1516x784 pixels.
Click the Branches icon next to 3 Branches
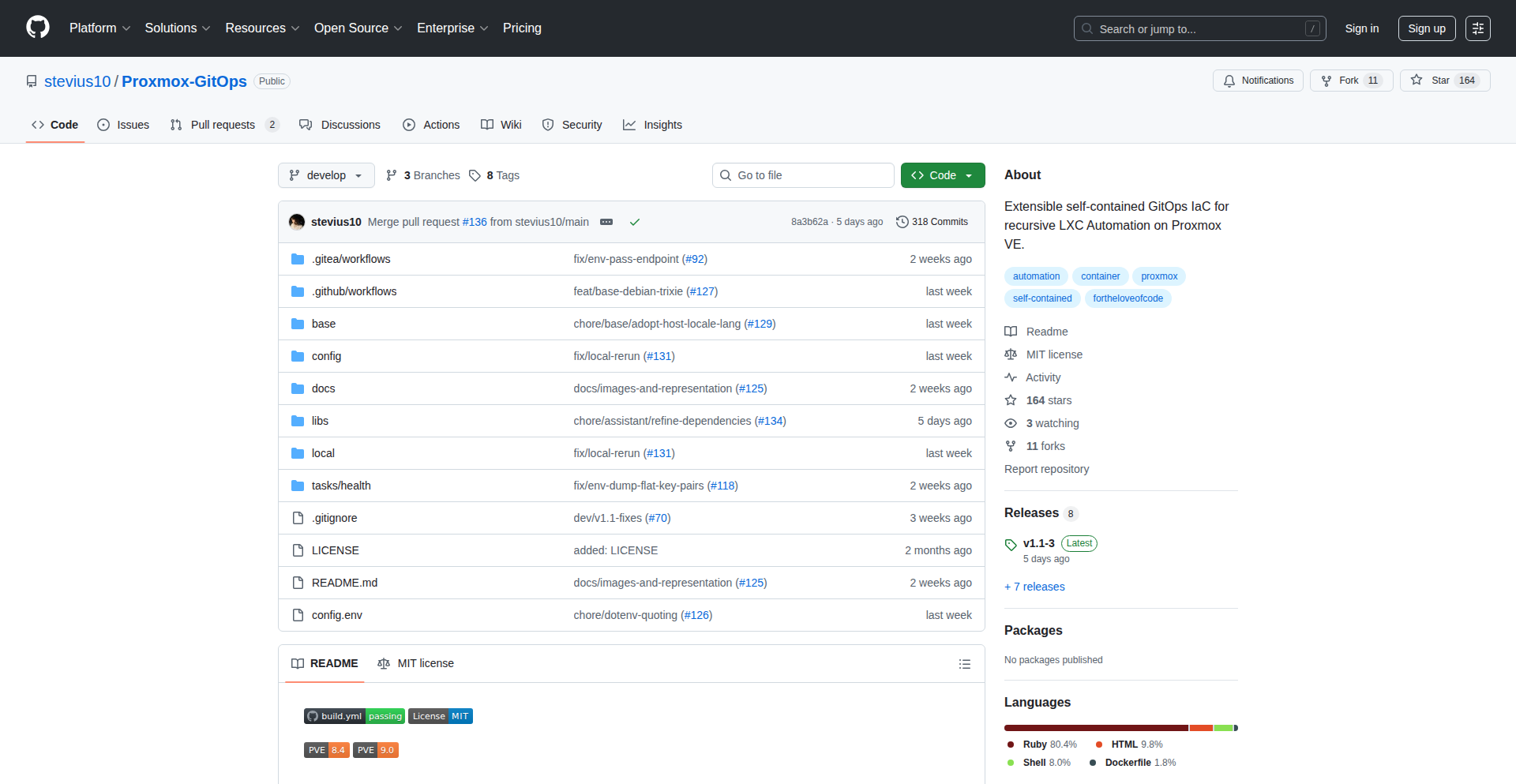pyautogui.click(x=392, y=175)
